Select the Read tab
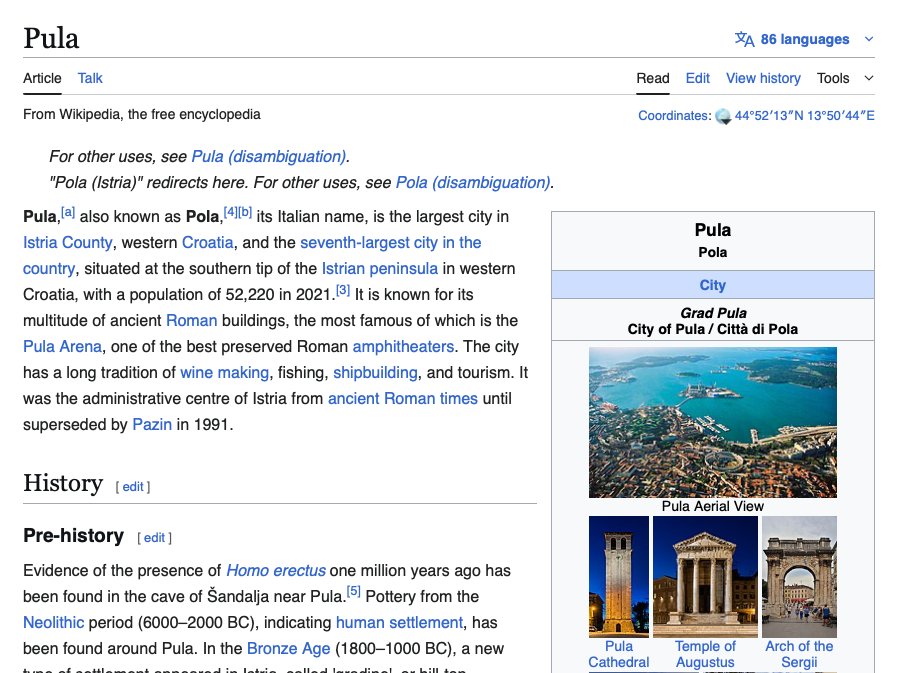Screen dimensions: 907x673 point(653,78)
